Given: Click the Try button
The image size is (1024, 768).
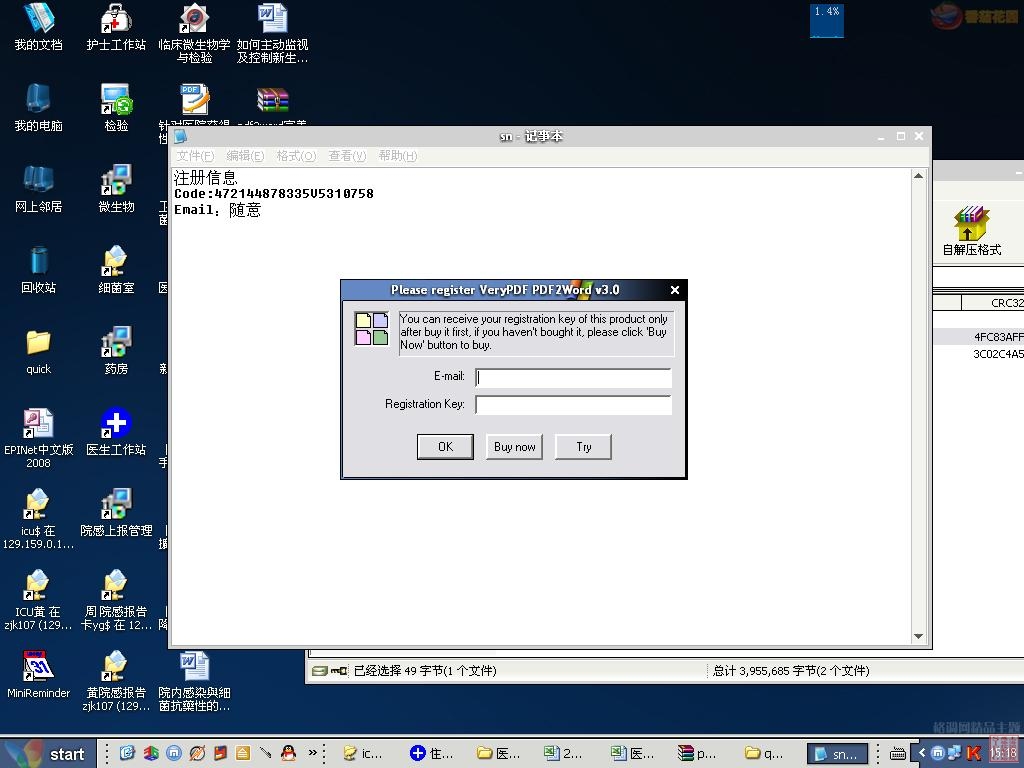Looking at the screenshot, I should pos(583,447).
